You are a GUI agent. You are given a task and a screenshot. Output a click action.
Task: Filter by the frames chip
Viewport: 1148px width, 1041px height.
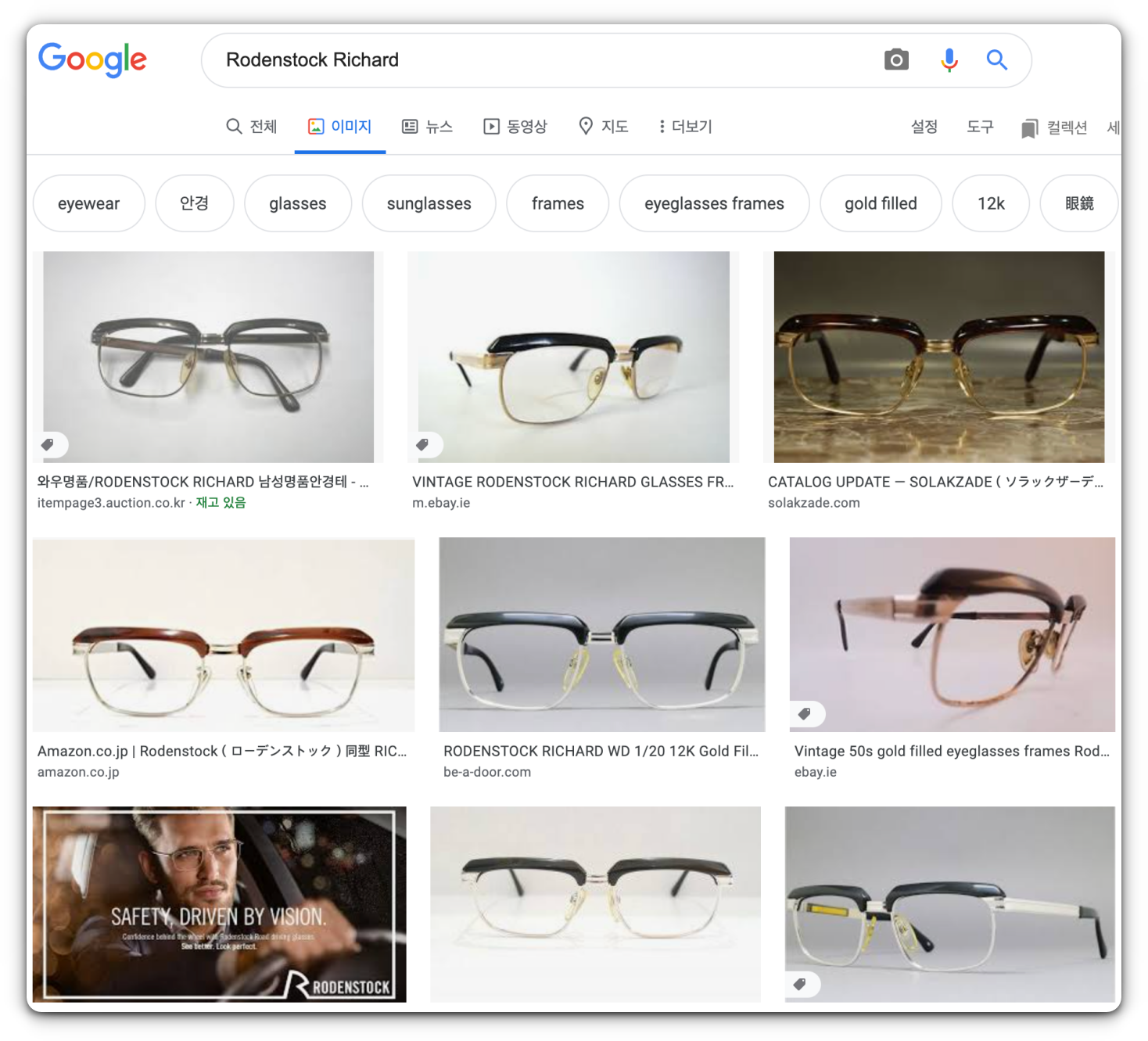pyautogui.click(x=558, y=203)
